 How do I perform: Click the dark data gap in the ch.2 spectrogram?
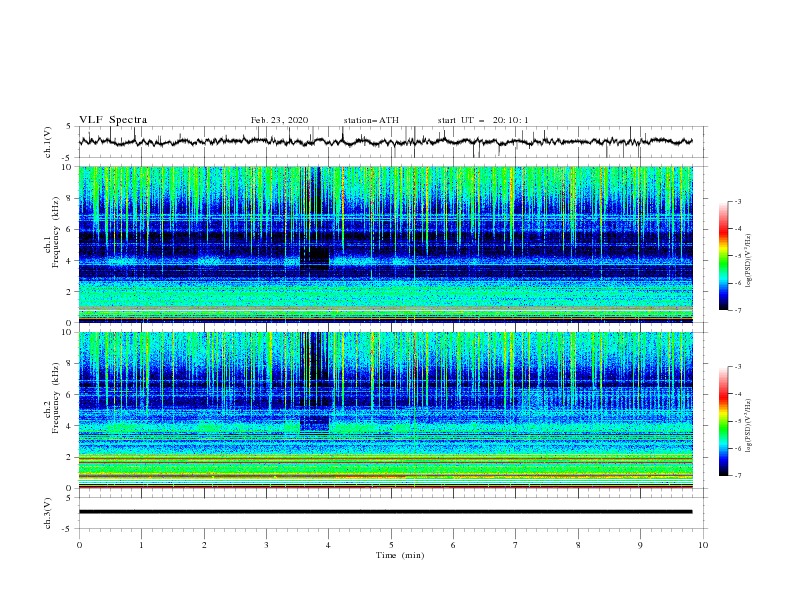click(314, 423)
